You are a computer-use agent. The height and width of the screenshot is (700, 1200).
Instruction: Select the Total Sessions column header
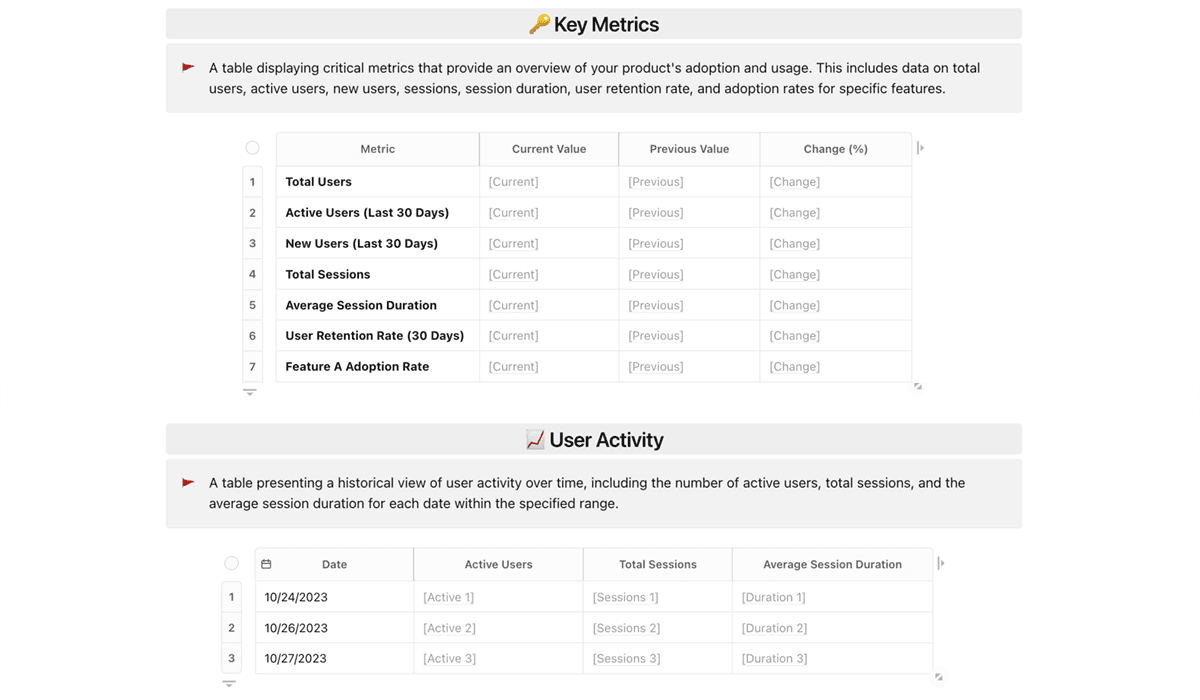pyautogui.click(x=657, y=564)
